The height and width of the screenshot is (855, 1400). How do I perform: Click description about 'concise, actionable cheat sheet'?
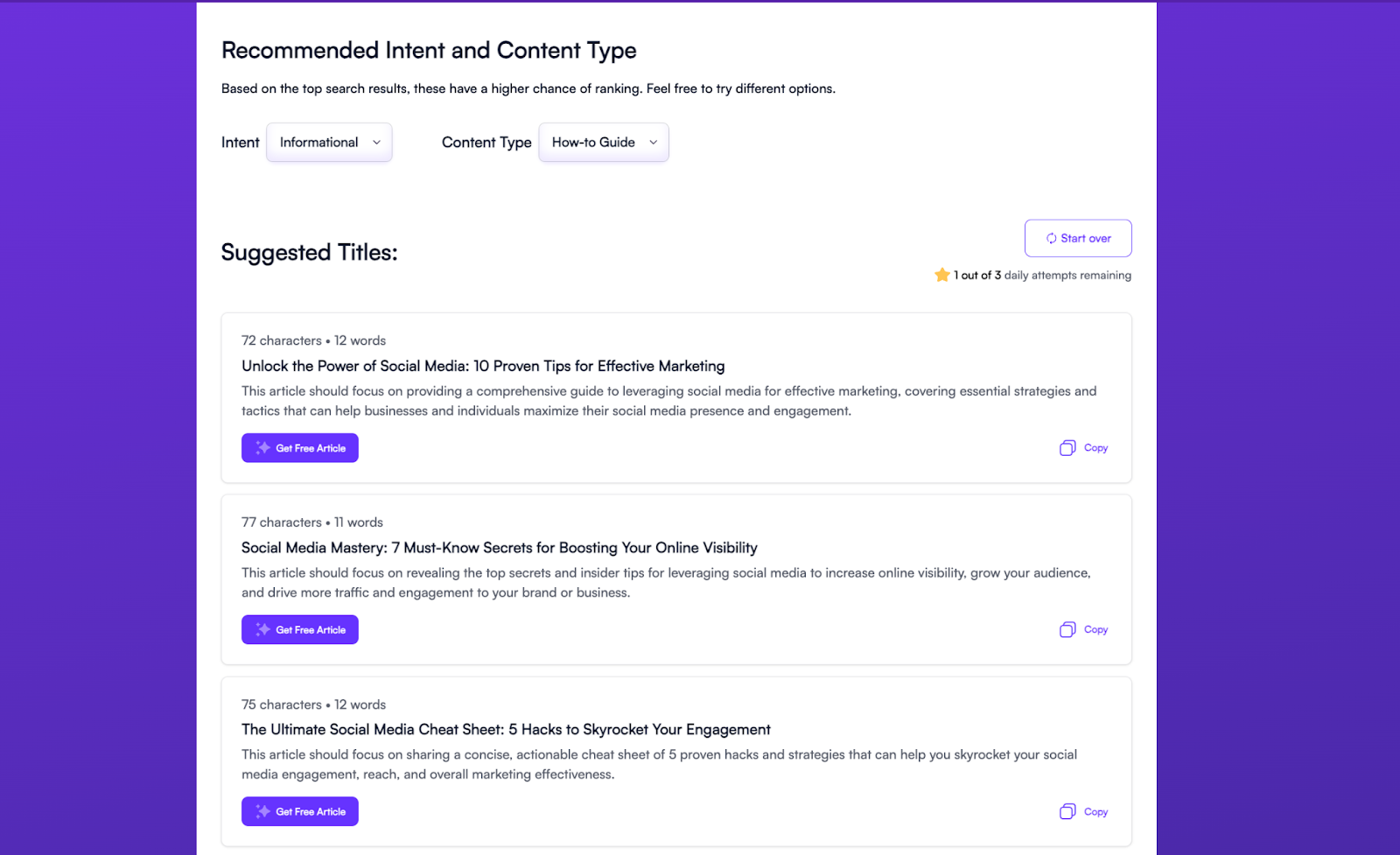[x=660, y=764]
